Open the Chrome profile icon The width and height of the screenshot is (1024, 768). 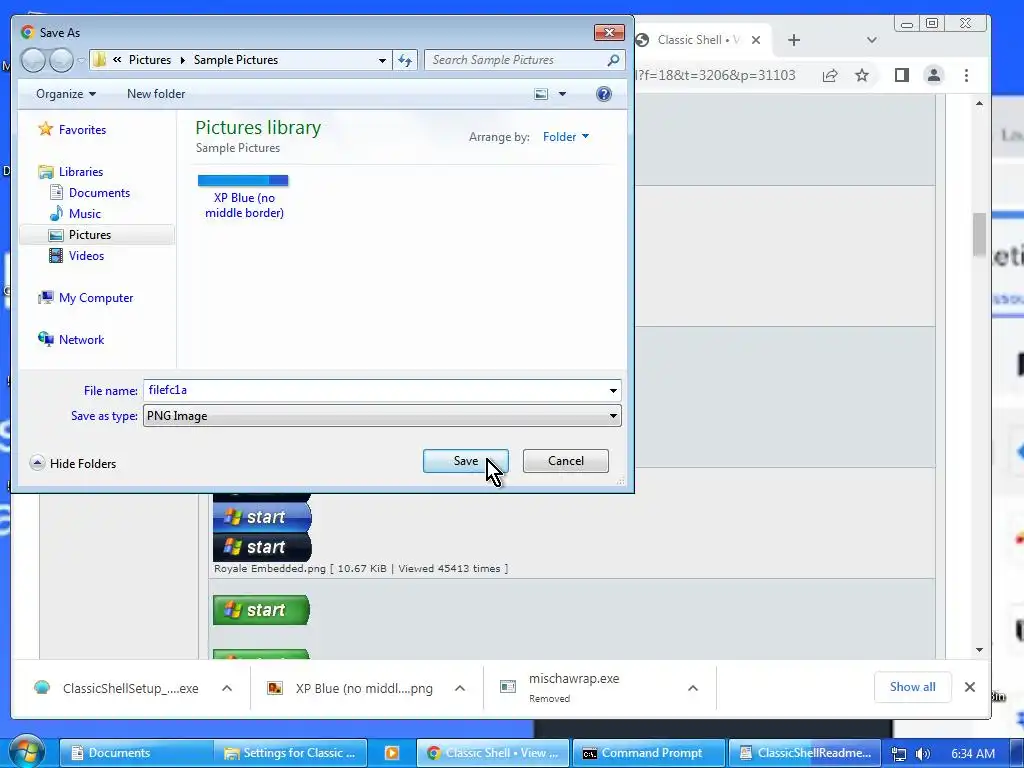click(x=934, y=75)
